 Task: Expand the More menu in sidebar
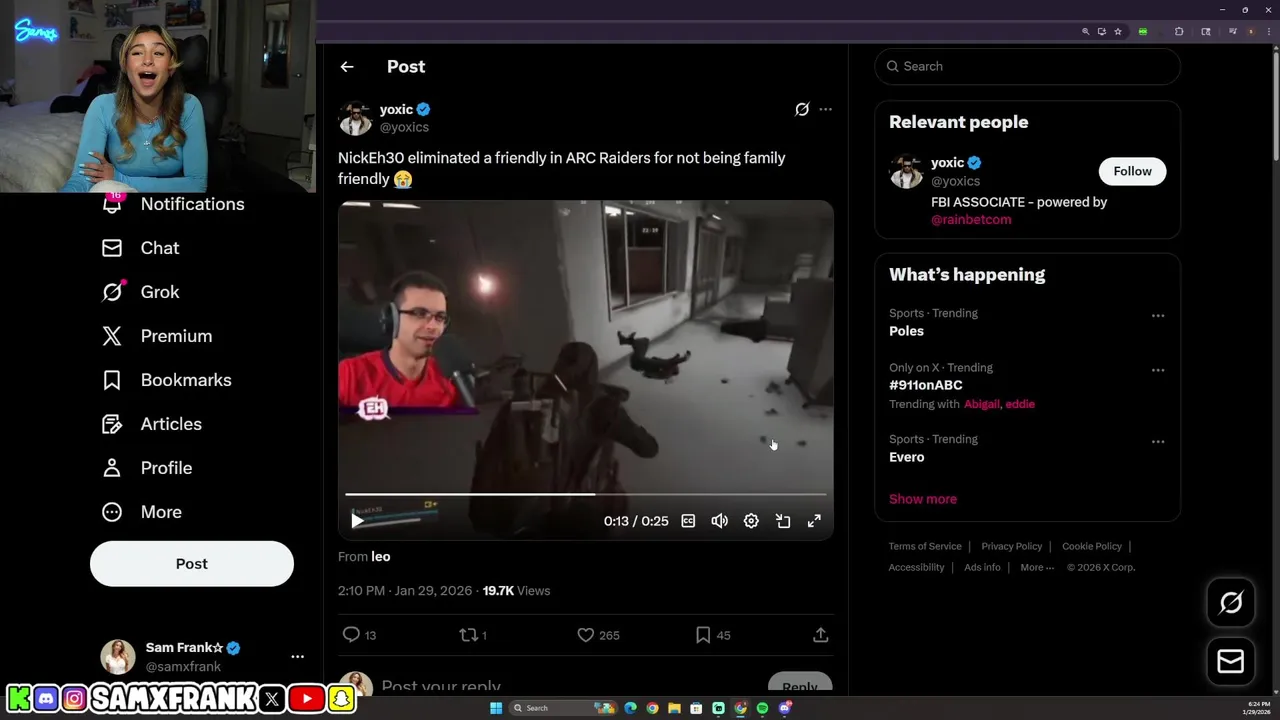coord(142,512)
